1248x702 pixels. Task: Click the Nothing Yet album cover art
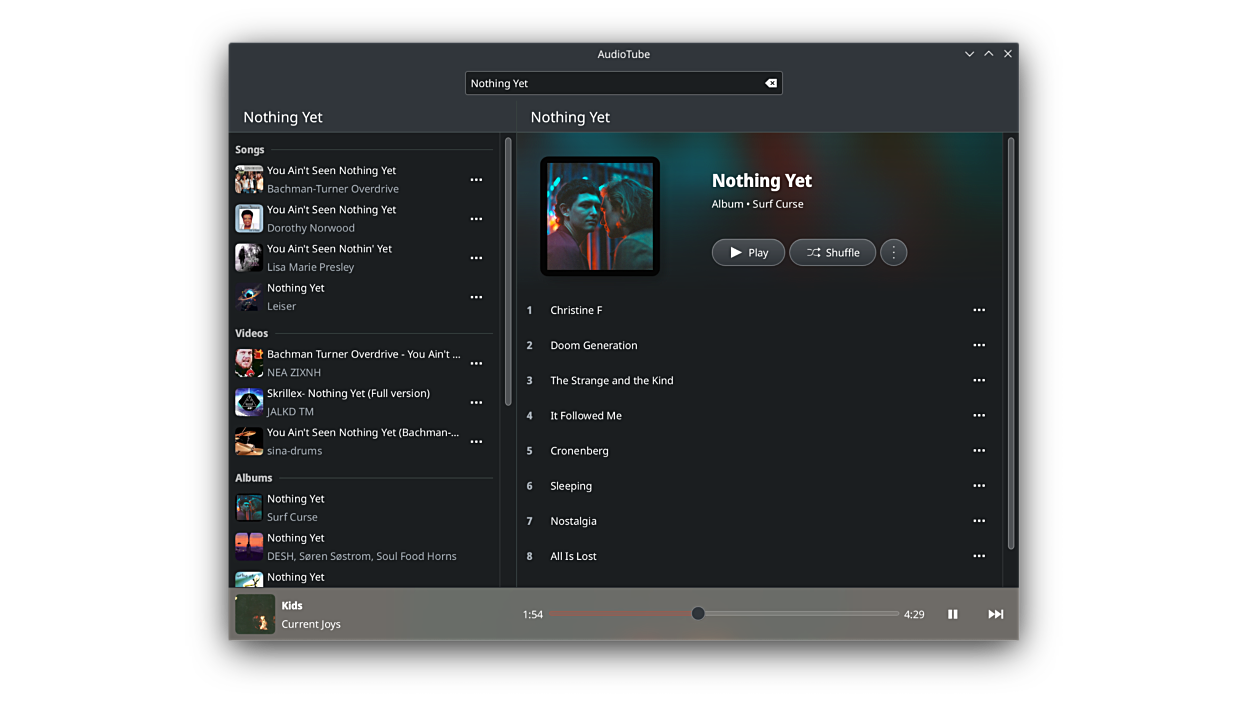(x=600, y=216)
